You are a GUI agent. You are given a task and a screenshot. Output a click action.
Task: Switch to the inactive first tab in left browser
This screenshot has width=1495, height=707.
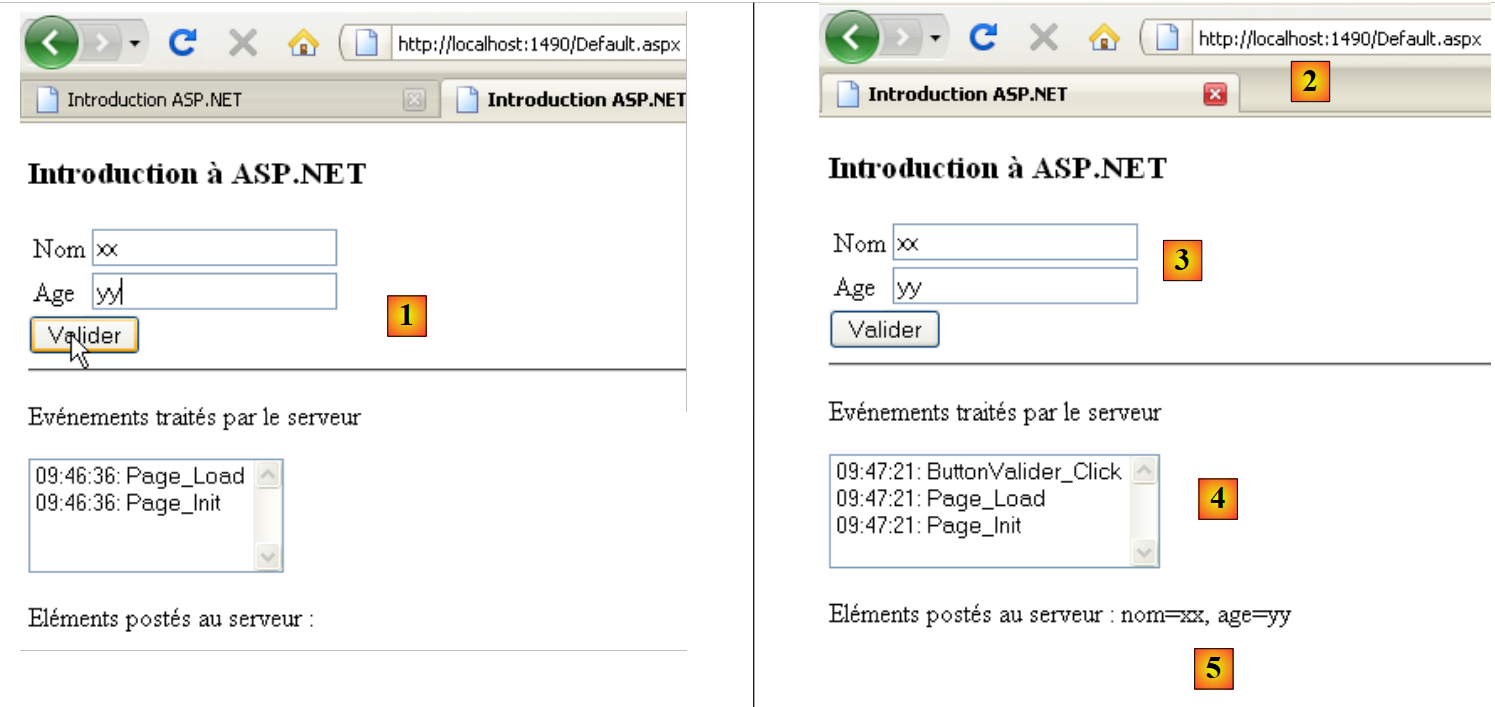tap(200, 100)
